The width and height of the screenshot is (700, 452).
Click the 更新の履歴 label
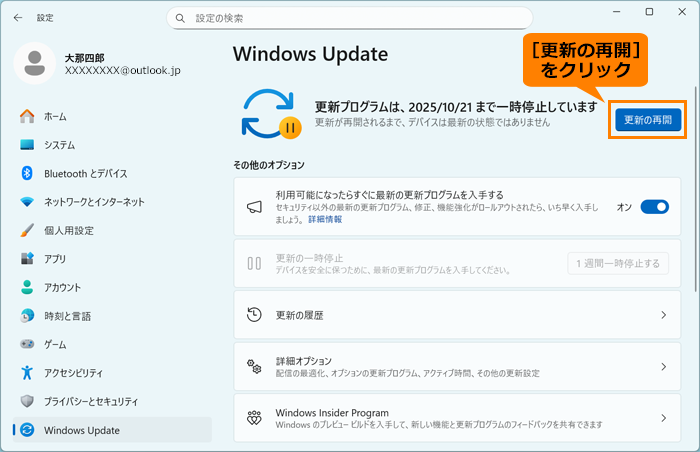299,315
